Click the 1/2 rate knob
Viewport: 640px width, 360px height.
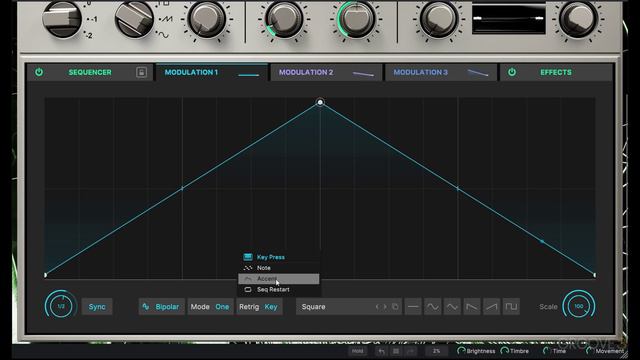[x=61, y=306]
